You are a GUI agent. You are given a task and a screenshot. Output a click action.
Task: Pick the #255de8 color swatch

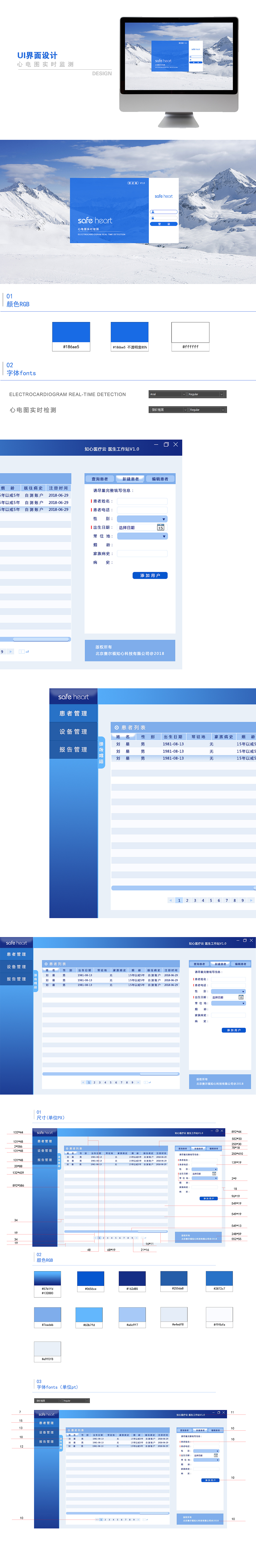[x=174, y=1278]
